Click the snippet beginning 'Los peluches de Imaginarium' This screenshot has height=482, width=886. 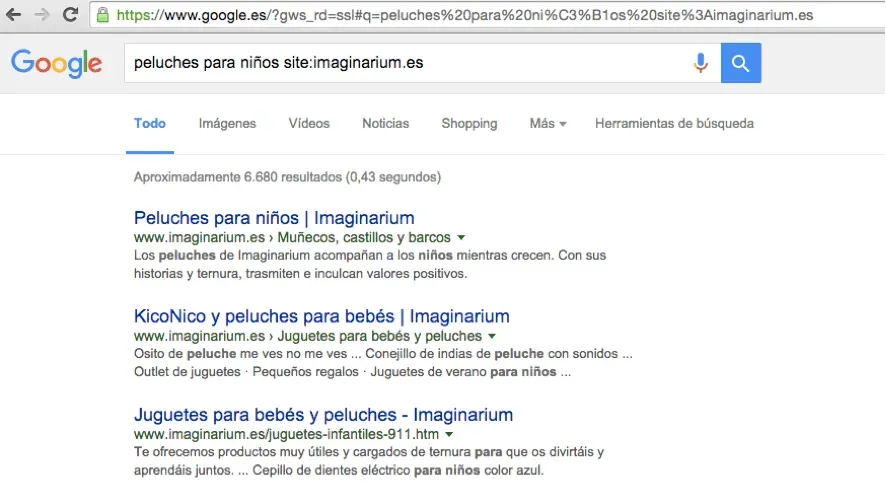pos(370,264)
